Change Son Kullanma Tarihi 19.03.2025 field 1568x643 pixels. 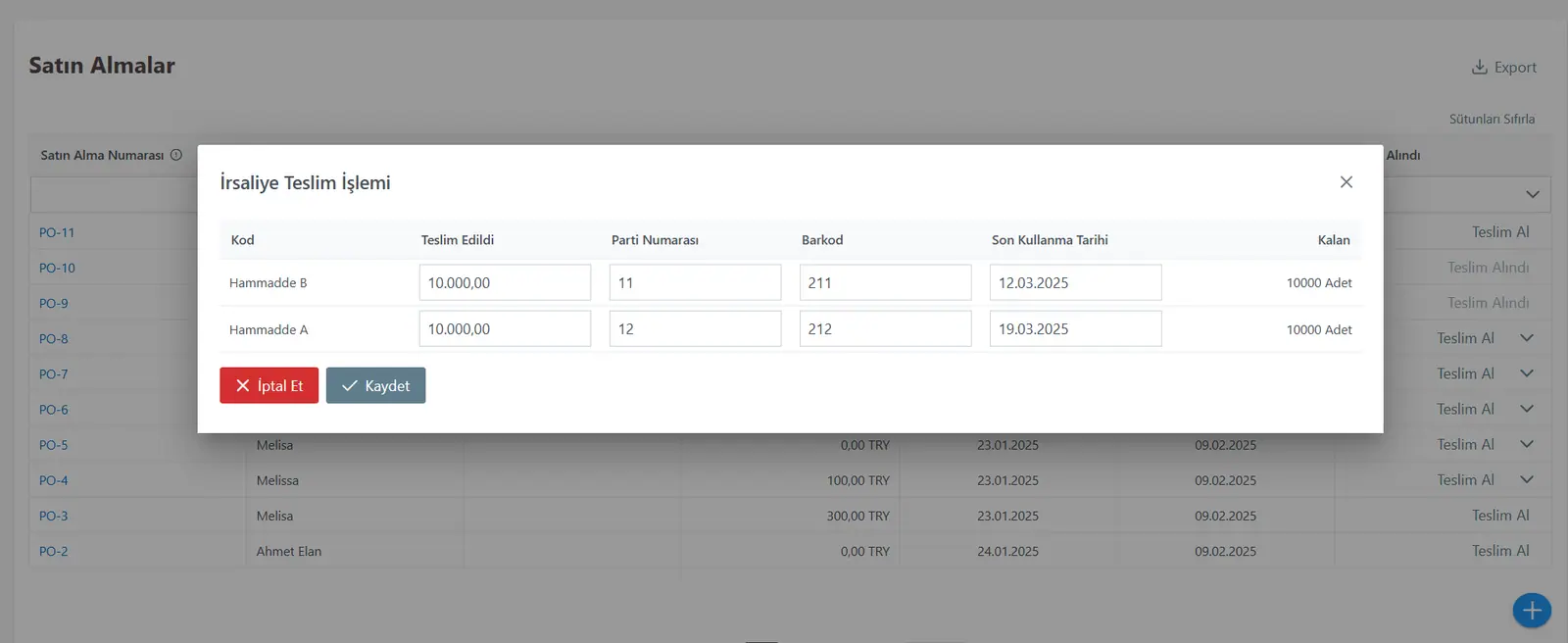click(1075, 329)
